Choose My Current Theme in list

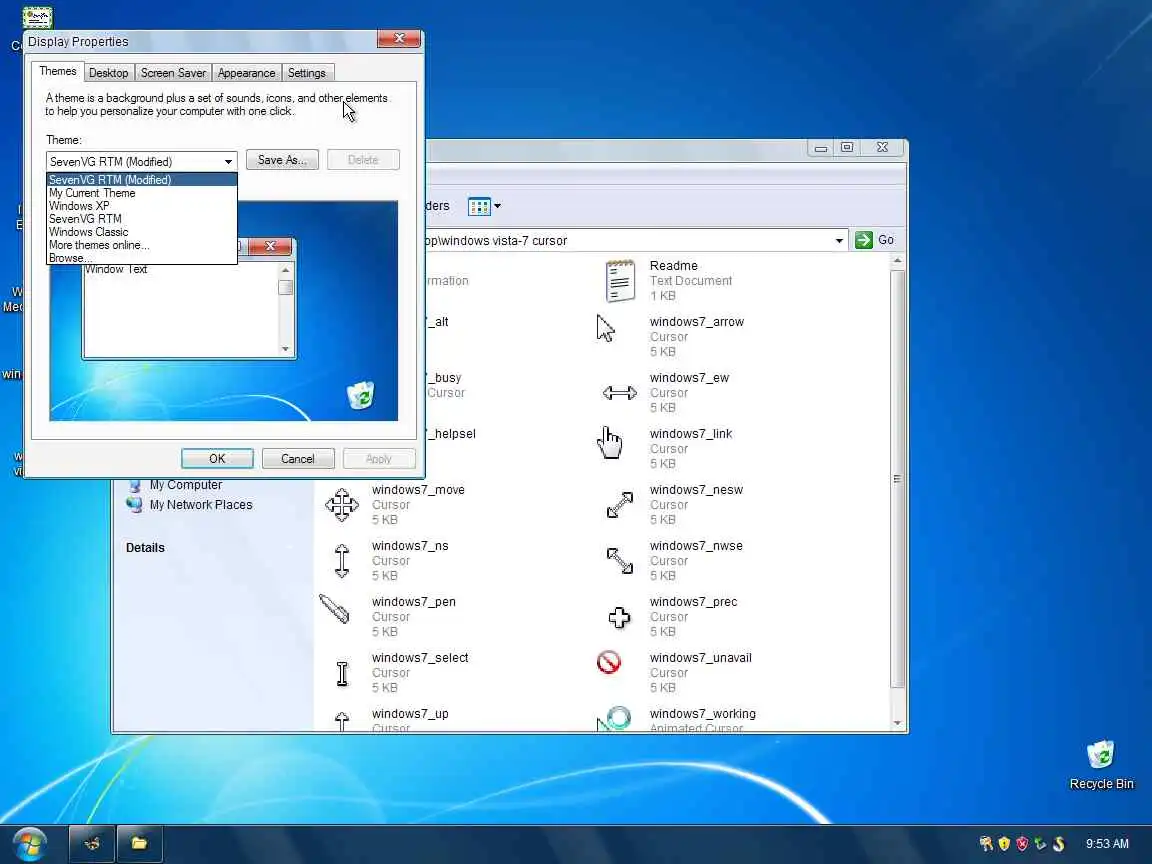pos(142,192)
